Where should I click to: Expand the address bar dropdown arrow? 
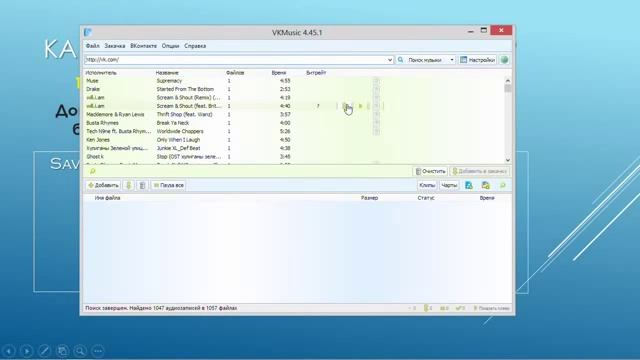[390, 60]
